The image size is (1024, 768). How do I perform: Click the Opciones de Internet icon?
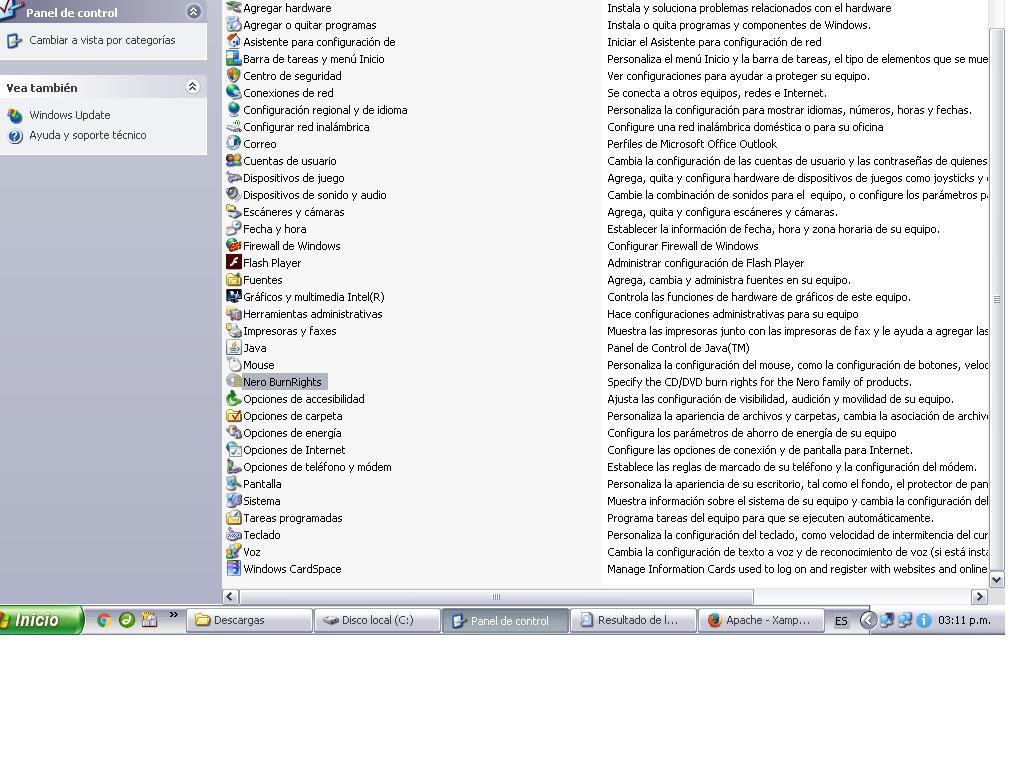click(x=234, y=449)
